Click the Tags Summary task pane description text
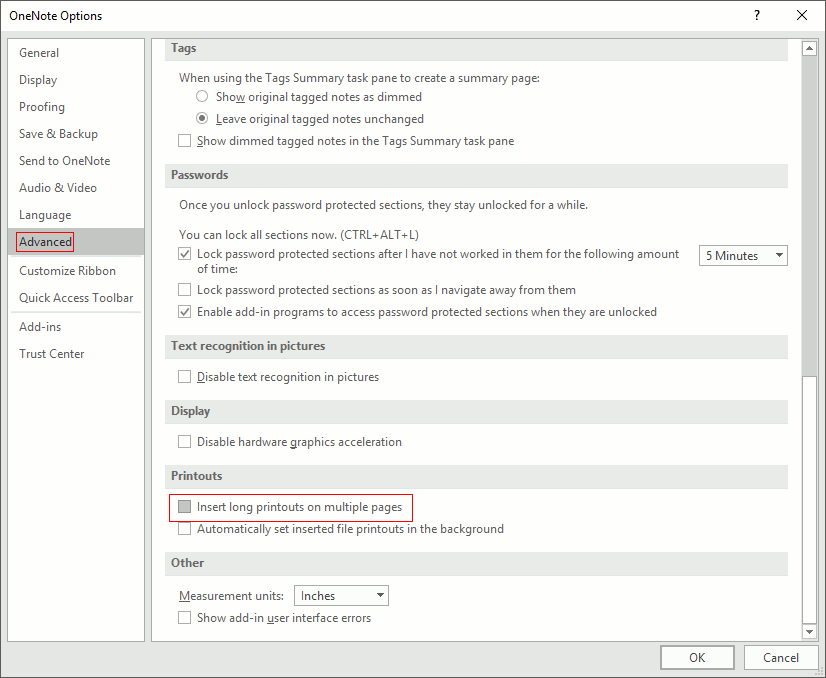Image resolution: width=826 pixels, height=678 pixels. 359,78
